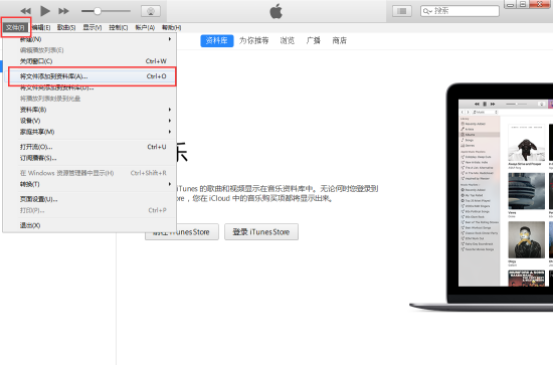Switch to the 商店 tab
Image resolution: width=554 pixels, height=365 pixels.
click(340, 41)
